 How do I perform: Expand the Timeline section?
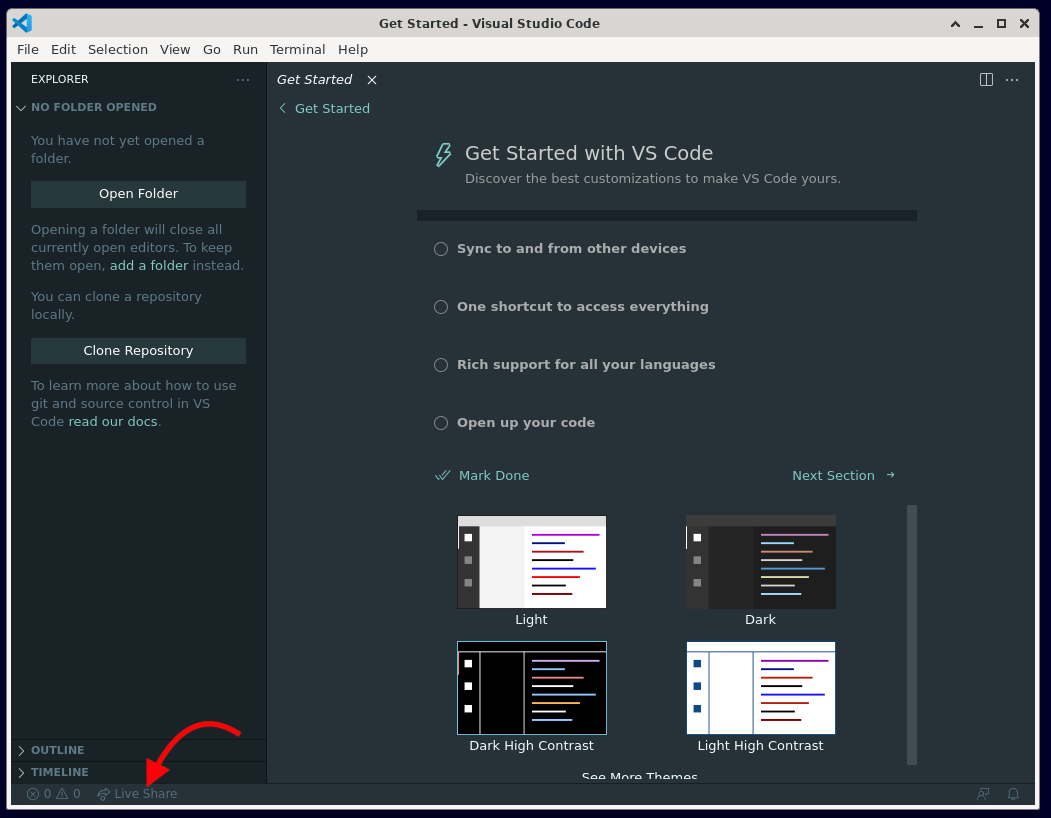(59, 772)
